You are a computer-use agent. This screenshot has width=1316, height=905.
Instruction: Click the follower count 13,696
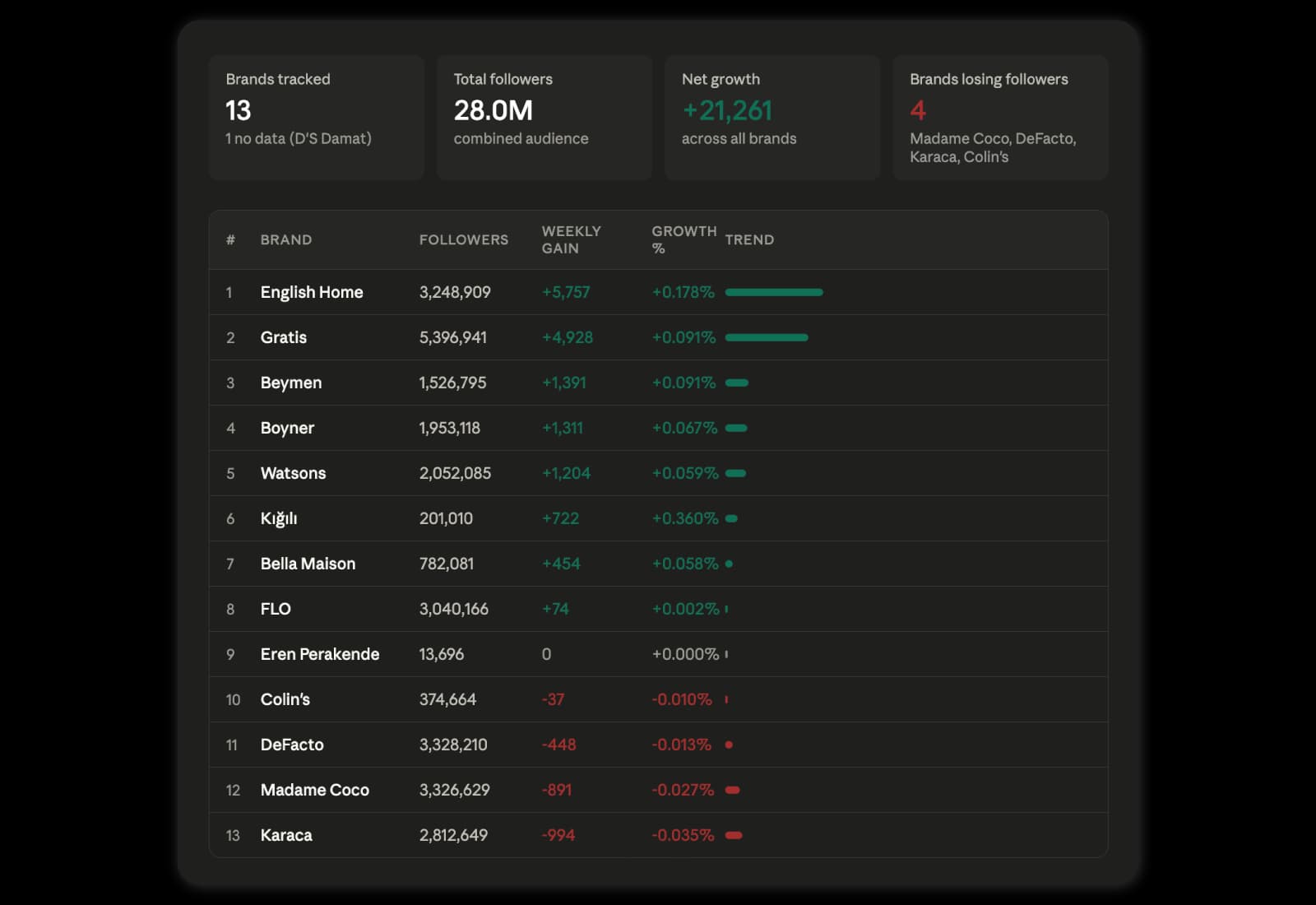[441, 654]
